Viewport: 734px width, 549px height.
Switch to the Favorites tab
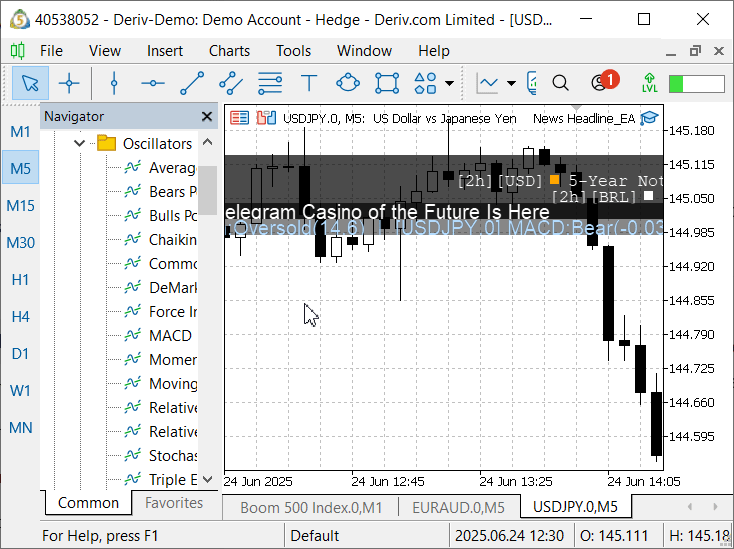pos(174,503)
